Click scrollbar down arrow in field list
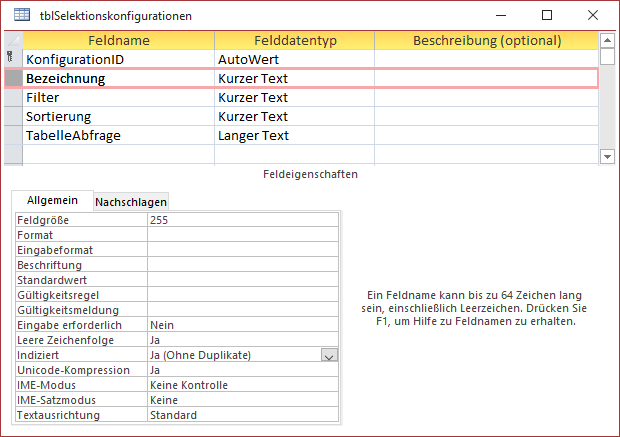The width and height of the screenshot is (620, 437). (607, 157)
